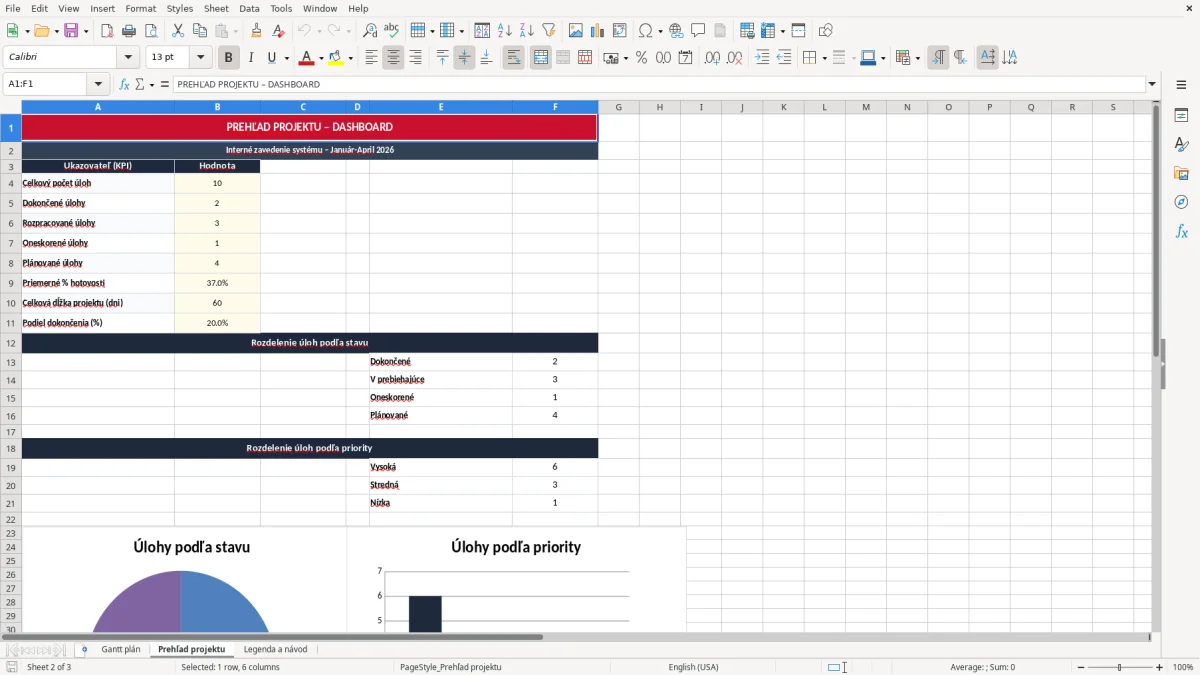Open the Open document dropdown arrow
Viewport: 1200px width, 675px height.
(x=54, y=31)
